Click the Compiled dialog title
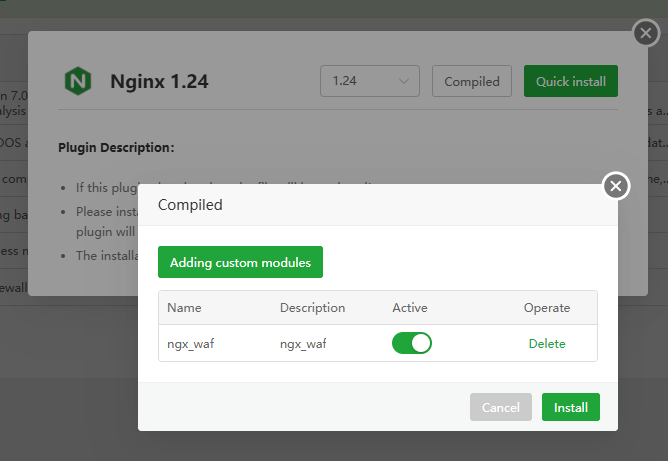This screenshot has height=461, width=668. click(x=190, y=205)
